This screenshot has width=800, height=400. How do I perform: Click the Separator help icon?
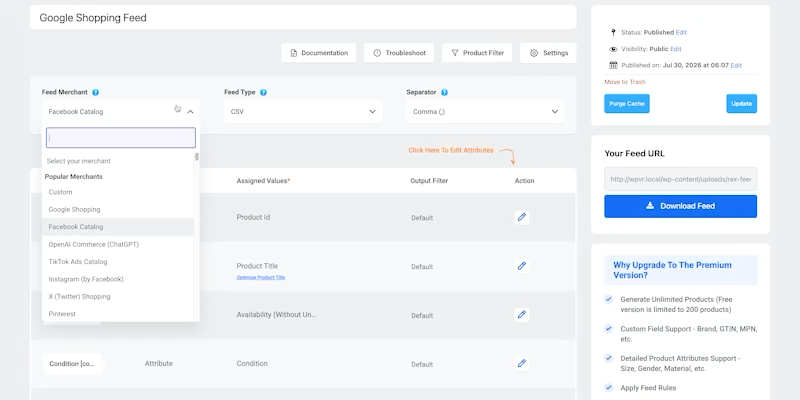click(x=444, y=92)
